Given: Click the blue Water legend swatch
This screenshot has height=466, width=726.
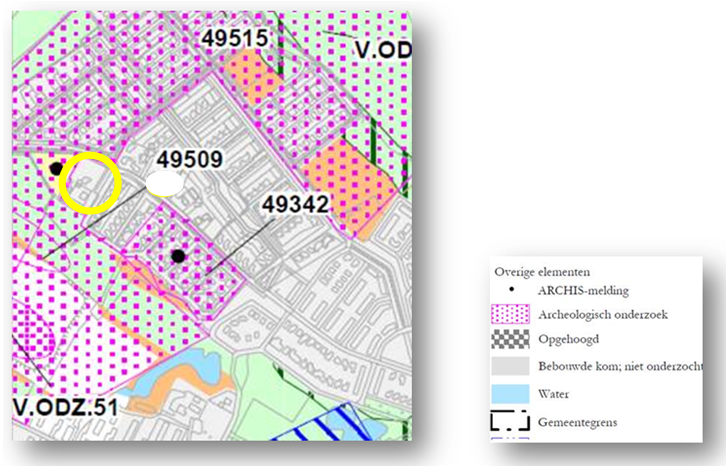Looking at the screenshot, I should pos(510,394).
